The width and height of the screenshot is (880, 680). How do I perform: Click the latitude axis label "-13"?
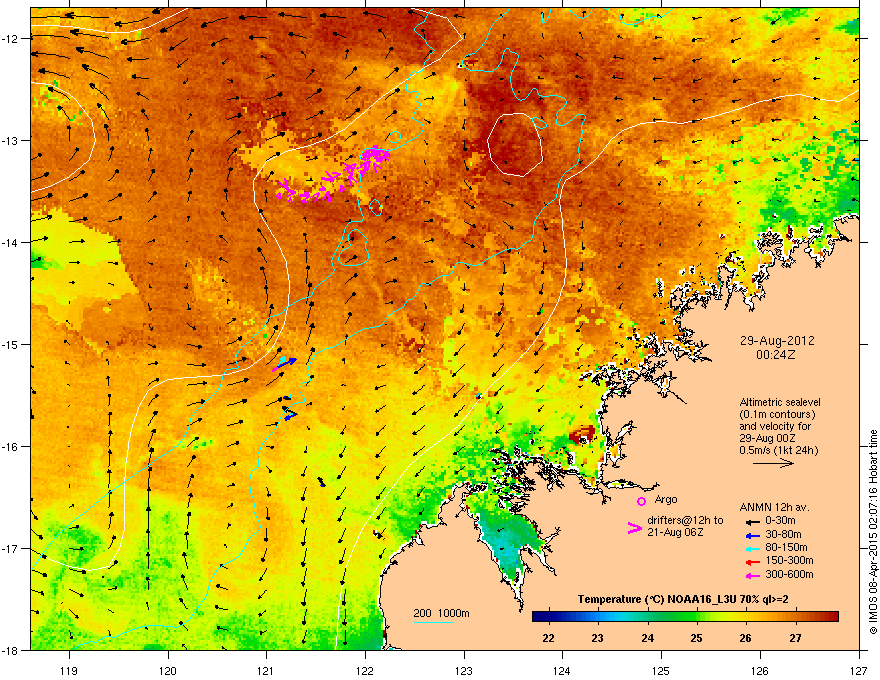[10, 140]
